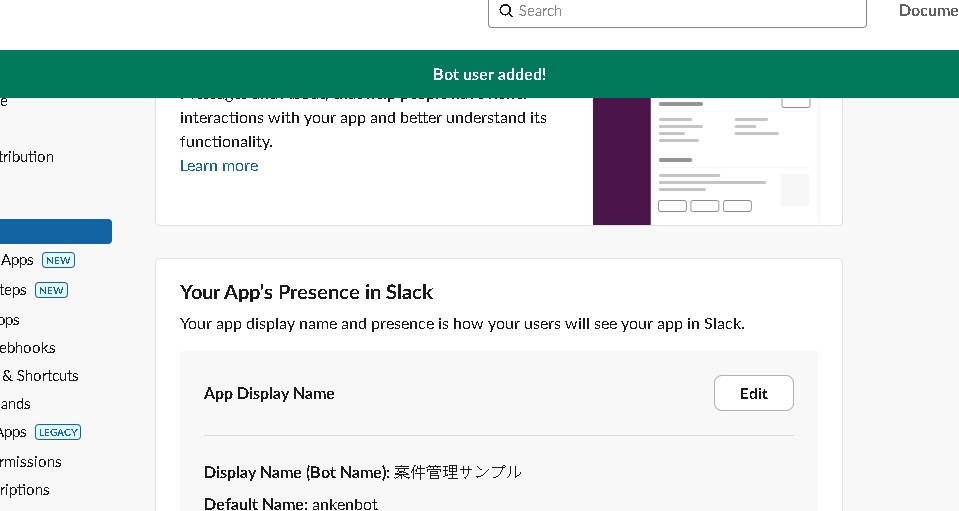The height and width of the screenshot is (511, 959).
Task: Open the Documentation link in header
Action: click(927, 11)
